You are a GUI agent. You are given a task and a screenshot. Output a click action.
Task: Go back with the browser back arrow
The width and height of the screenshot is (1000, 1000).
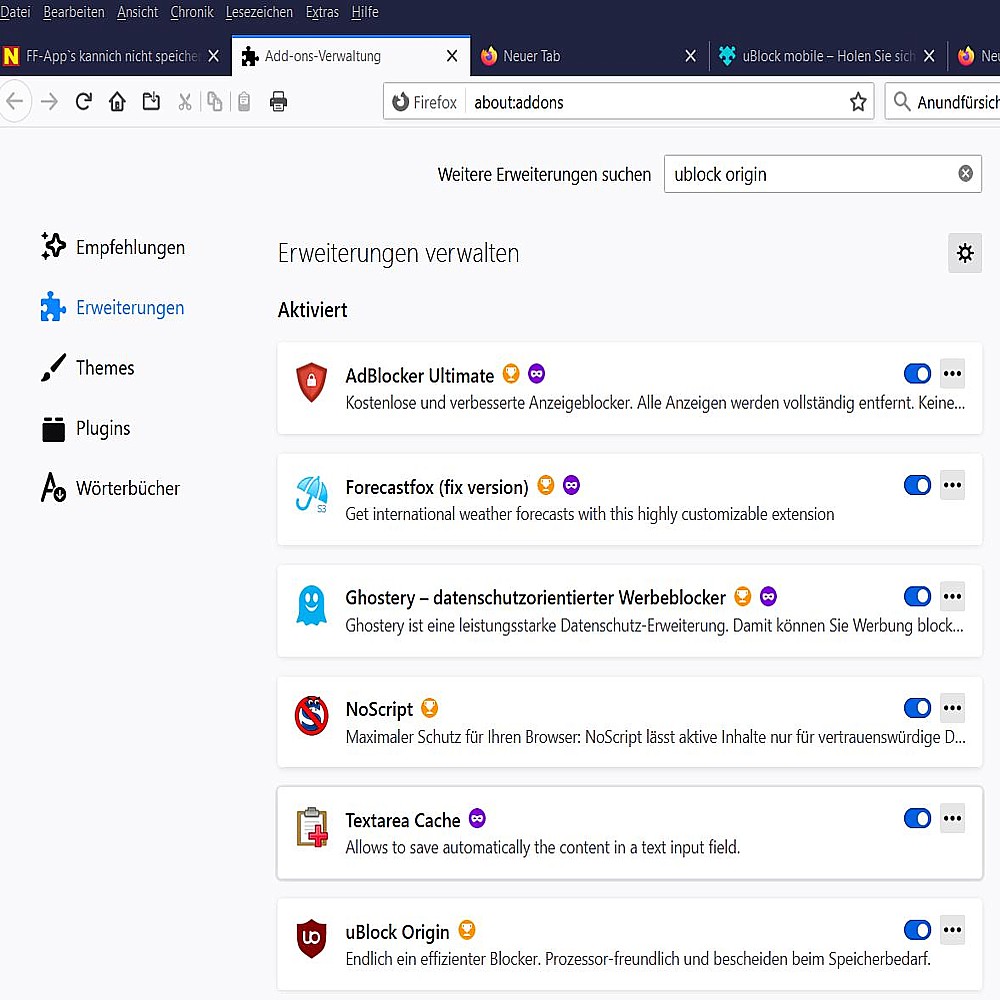14,101
